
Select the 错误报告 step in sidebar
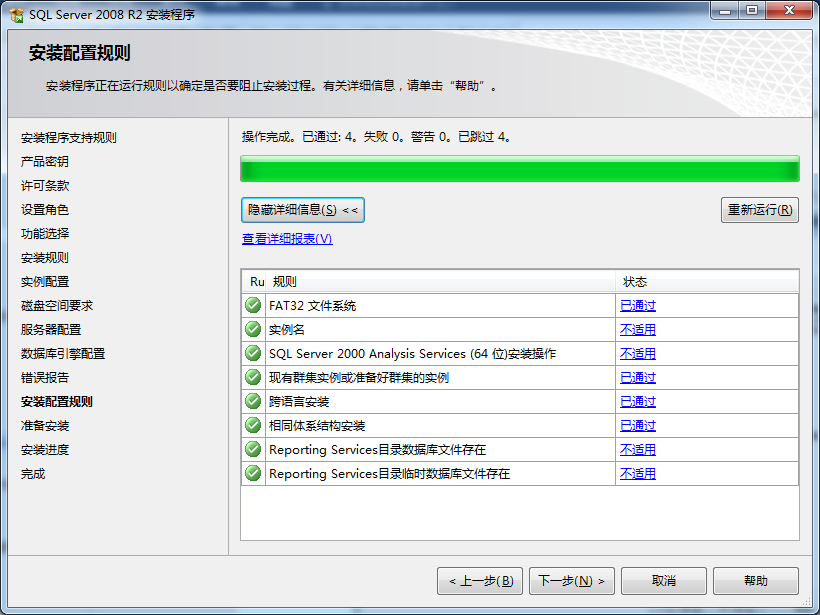(44, 378)
